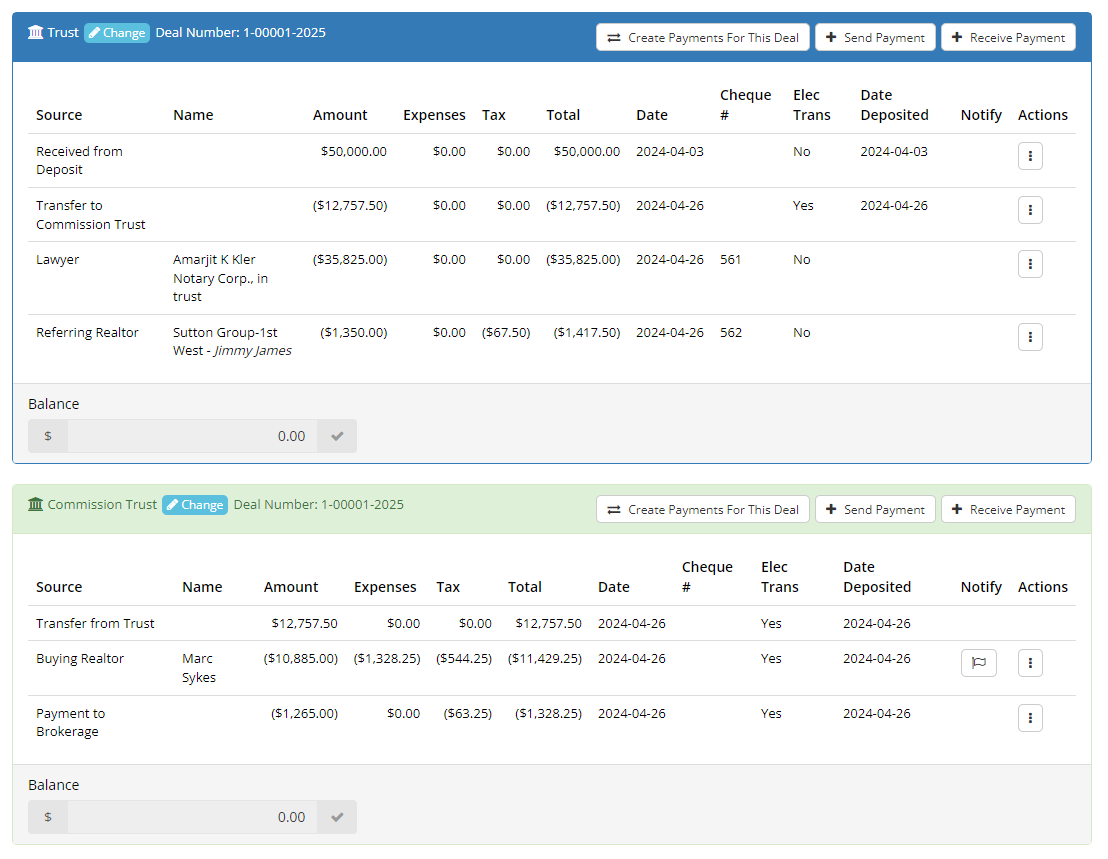
Task: Select Trust deal number 1-00001-2025 text
Action: click(x=284, y=32)
